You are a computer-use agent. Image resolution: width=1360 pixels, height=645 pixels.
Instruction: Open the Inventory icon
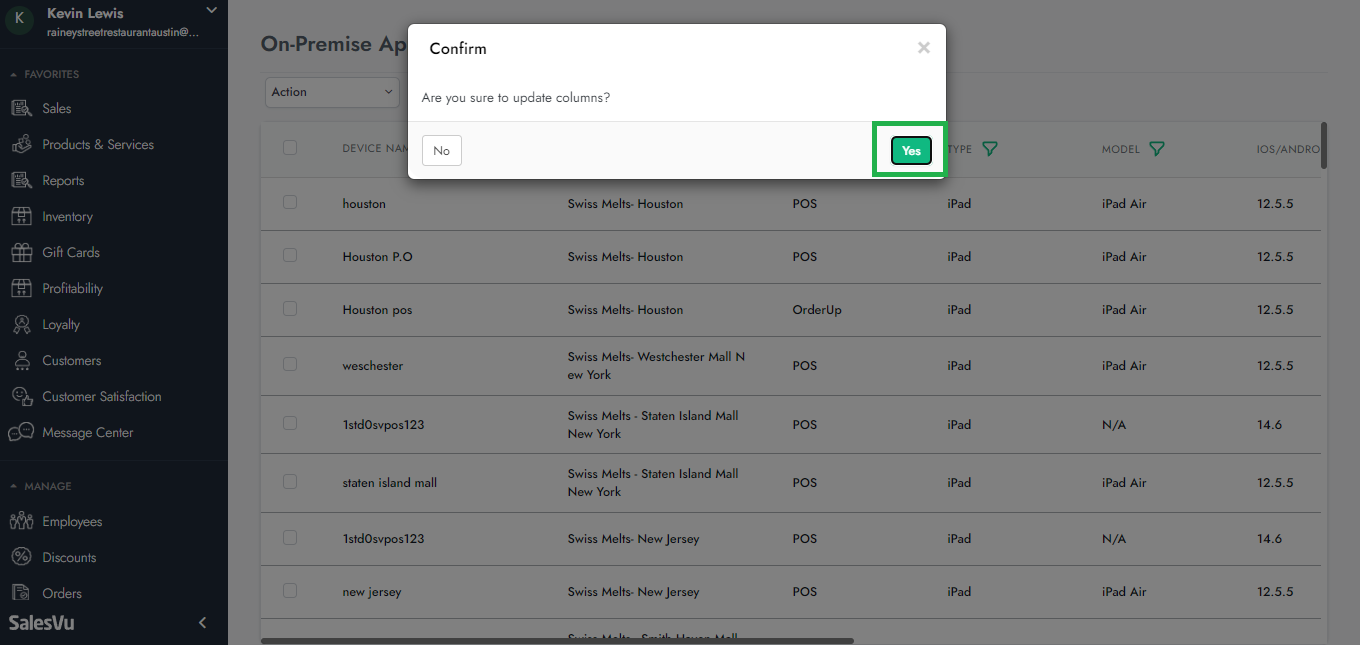[x=21, y=216]
